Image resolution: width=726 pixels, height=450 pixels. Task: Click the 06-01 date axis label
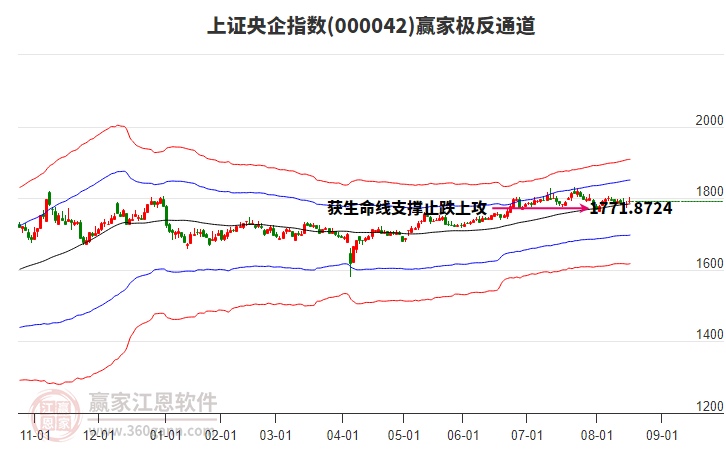click(463, 436)
